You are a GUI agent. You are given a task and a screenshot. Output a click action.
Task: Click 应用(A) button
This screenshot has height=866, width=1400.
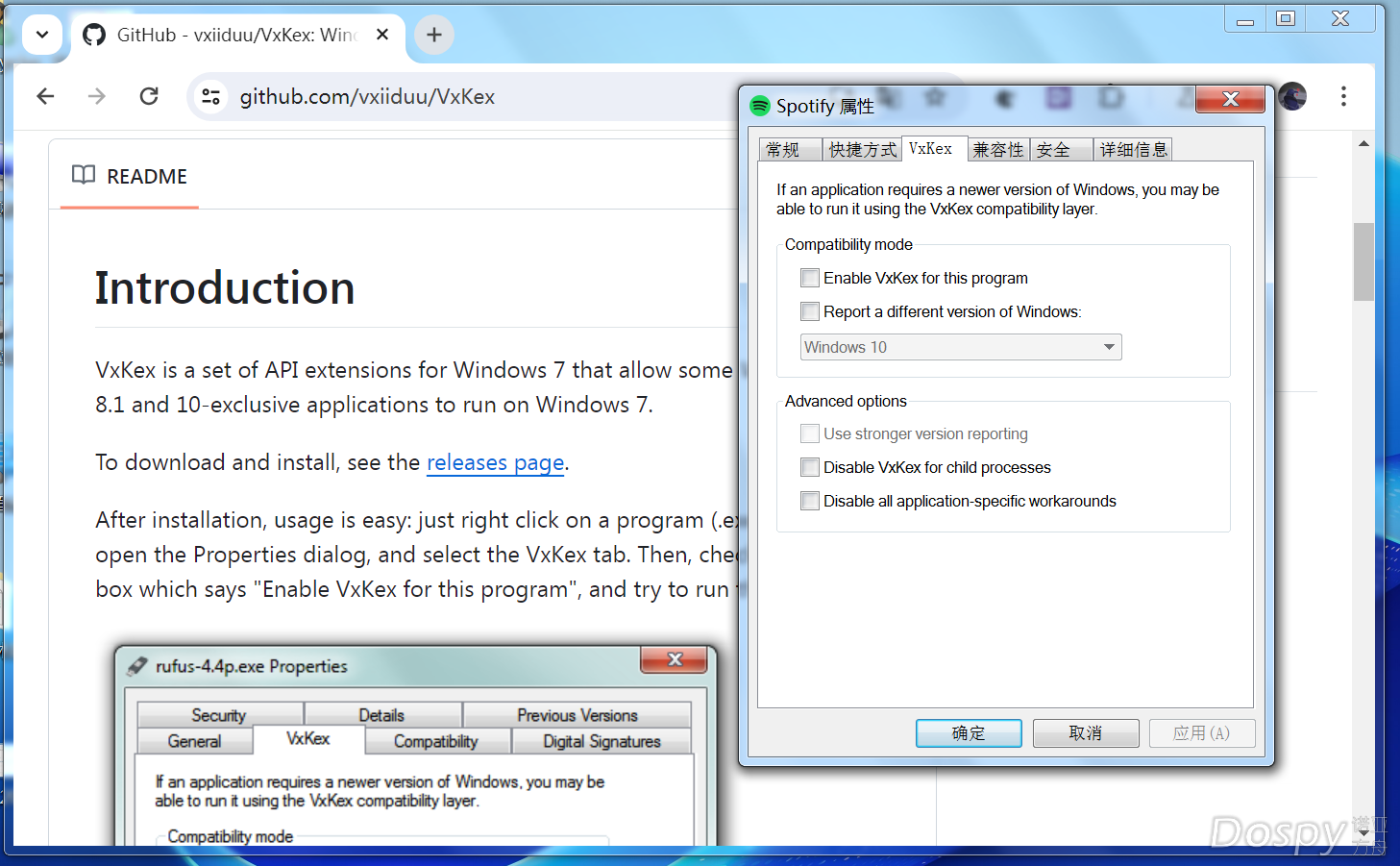1201,733
